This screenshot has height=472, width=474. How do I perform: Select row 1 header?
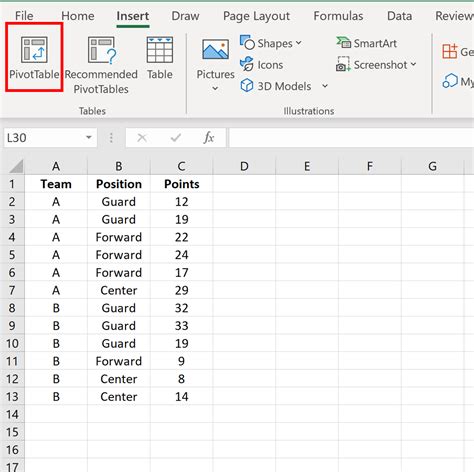[12, 184]
